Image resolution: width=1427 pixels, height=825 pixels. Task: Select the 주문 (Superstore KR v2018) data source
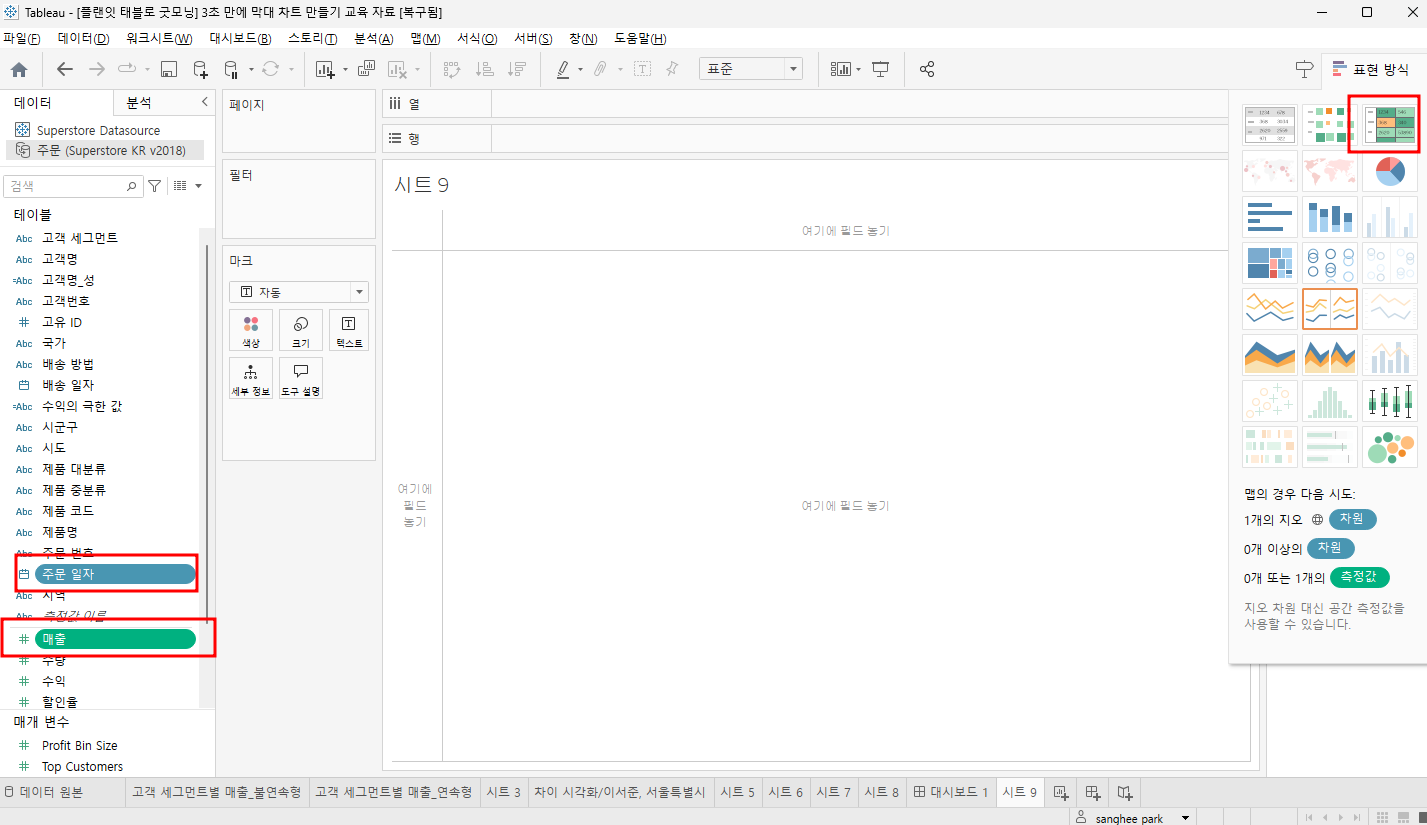[x=105, y=150]
